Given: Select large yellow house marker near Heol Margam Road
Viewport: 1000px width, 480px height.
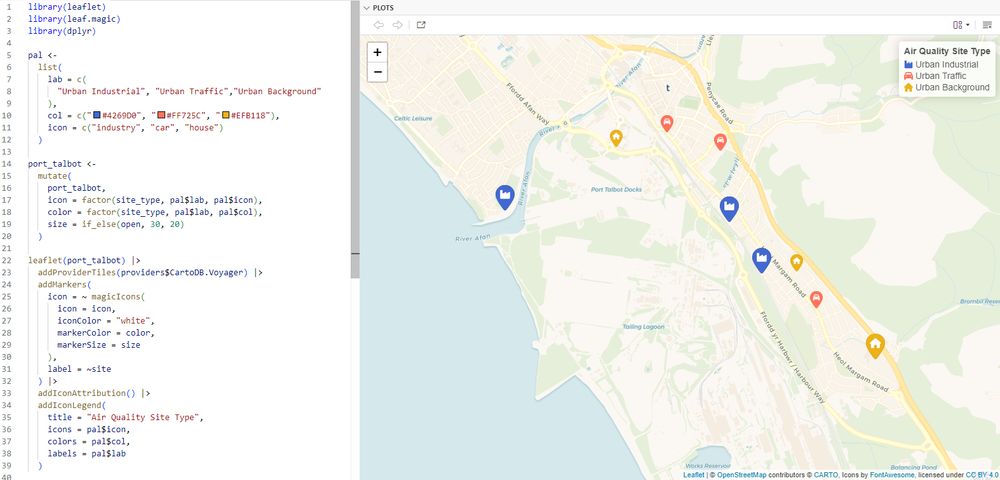Looking at the screenshot, I should coord(875,345).
